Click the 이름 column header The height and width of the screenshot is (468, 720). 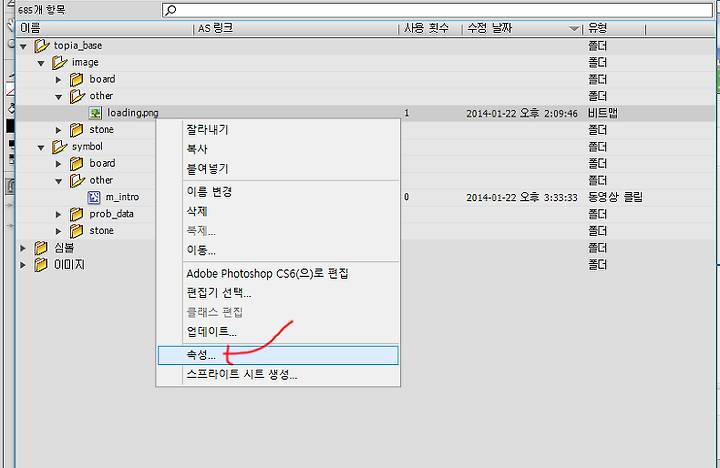[x=104, y=28]
